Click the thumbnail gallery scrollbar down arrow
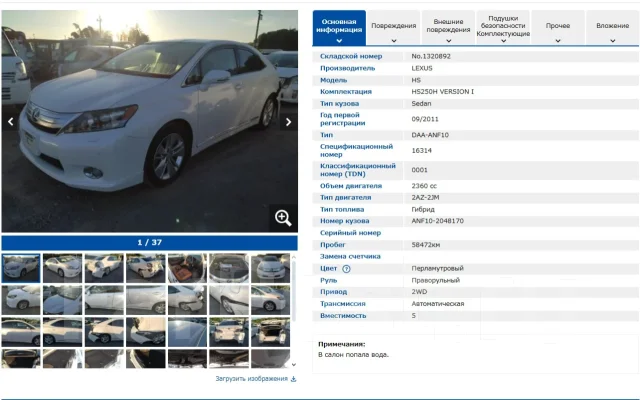This screenshot has width=640, height=400. (x=293, y=365)
